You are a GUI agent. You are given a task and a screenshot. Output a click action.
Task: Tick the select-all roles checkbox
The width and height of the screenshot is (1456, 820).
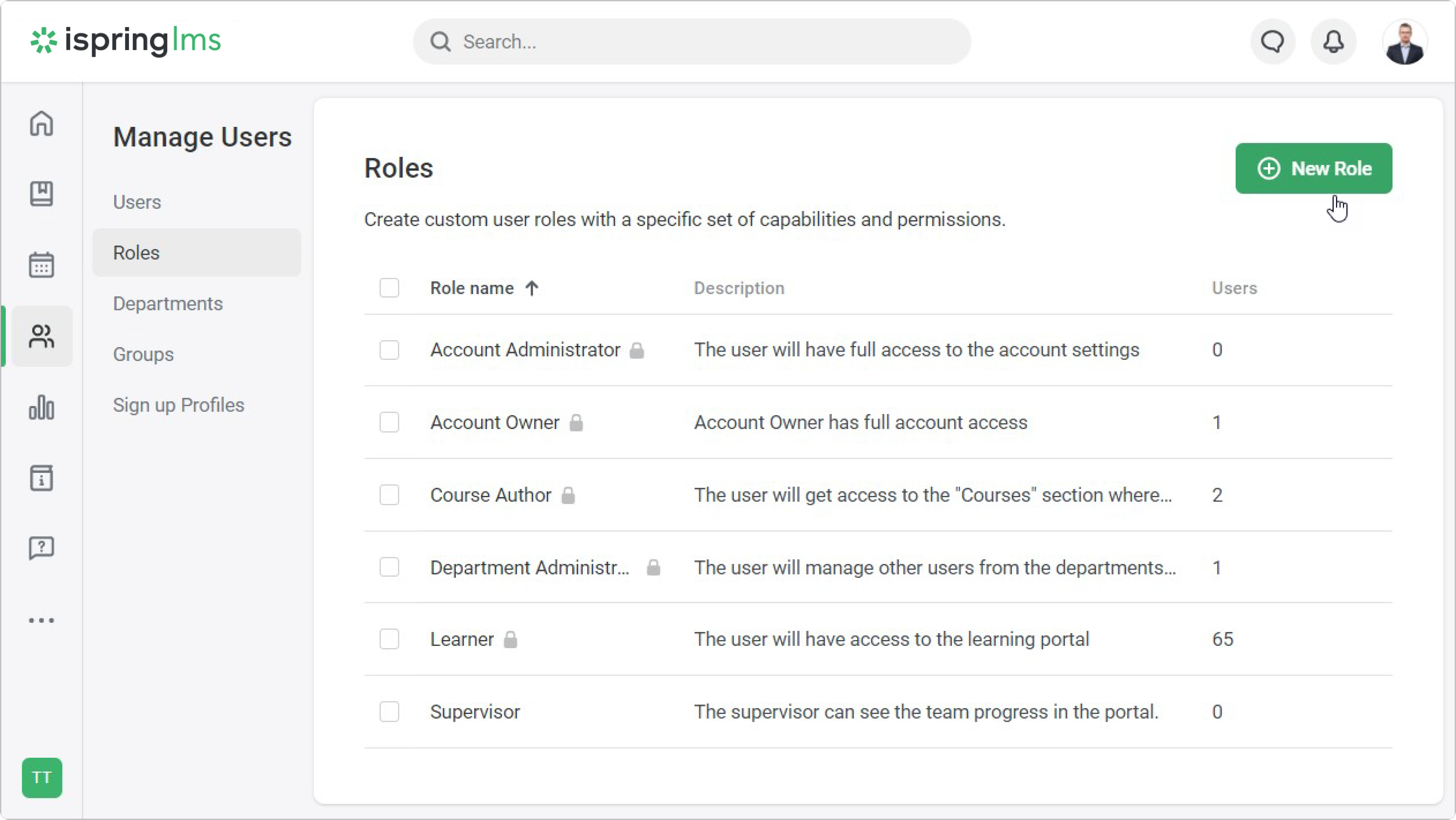(389, 288)
